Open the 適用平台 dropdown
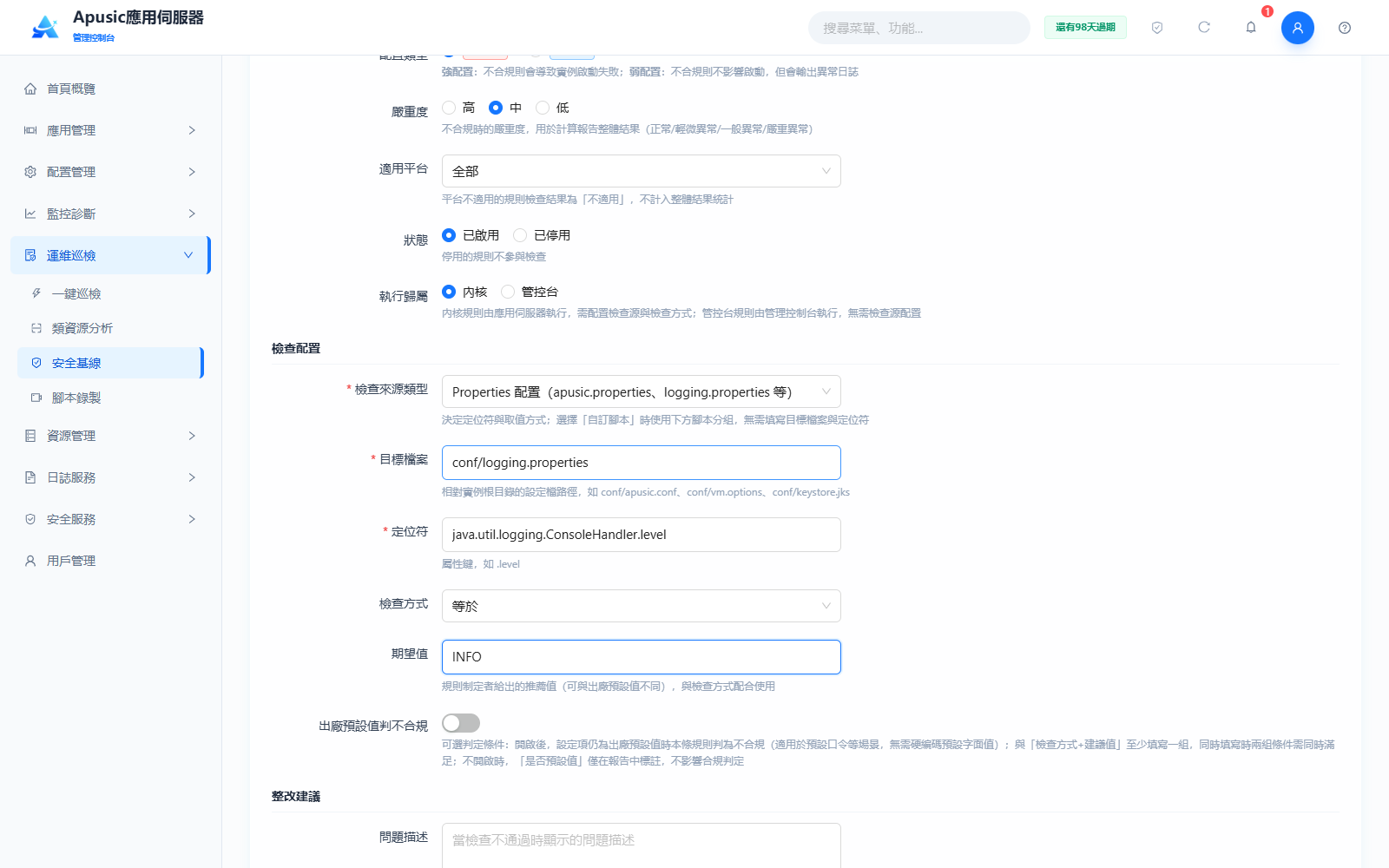 coord(642,171)
